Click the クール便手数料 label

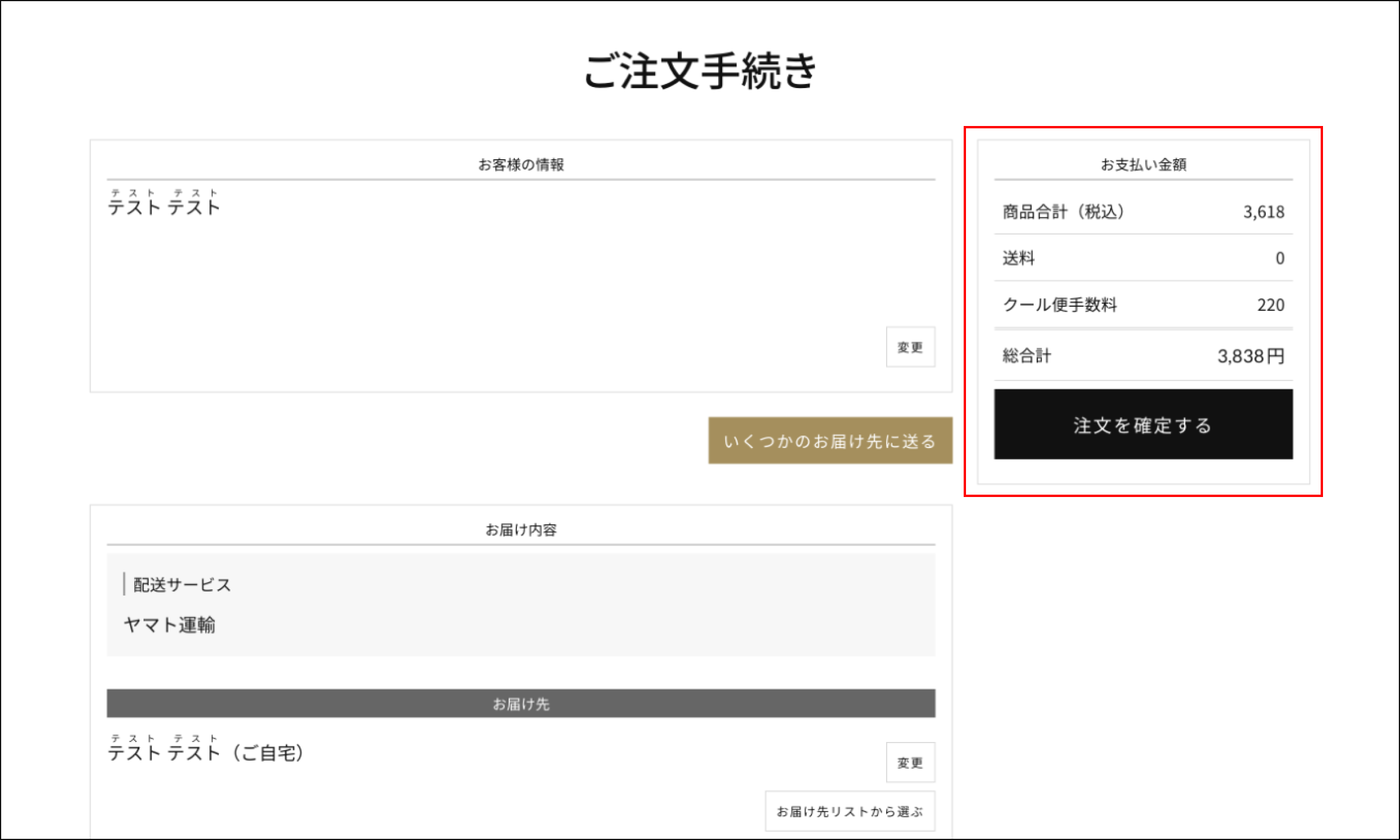point(1059,304)
